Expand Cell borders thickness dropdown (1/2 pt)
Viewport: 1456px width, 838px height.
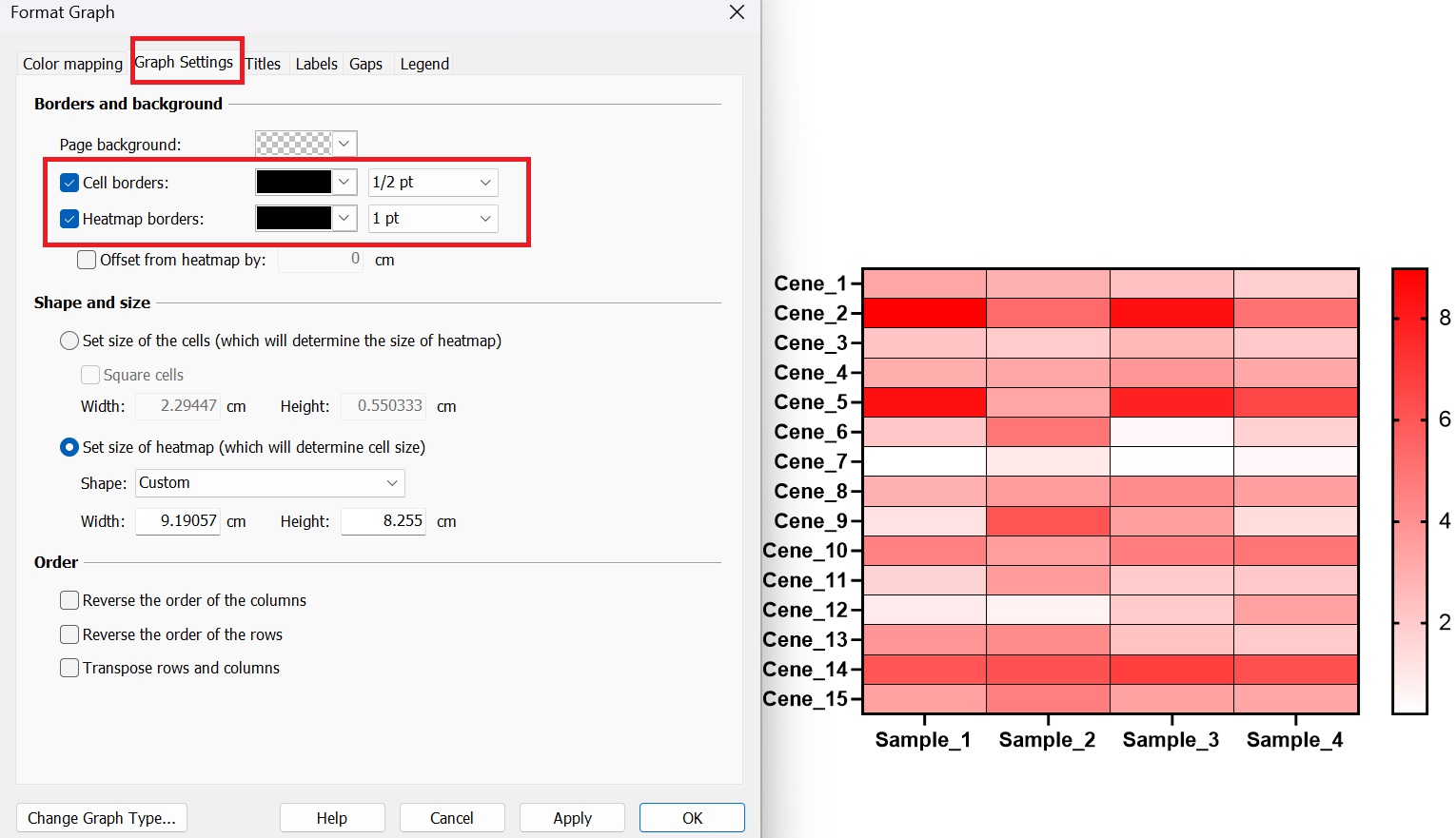point(433,182)
